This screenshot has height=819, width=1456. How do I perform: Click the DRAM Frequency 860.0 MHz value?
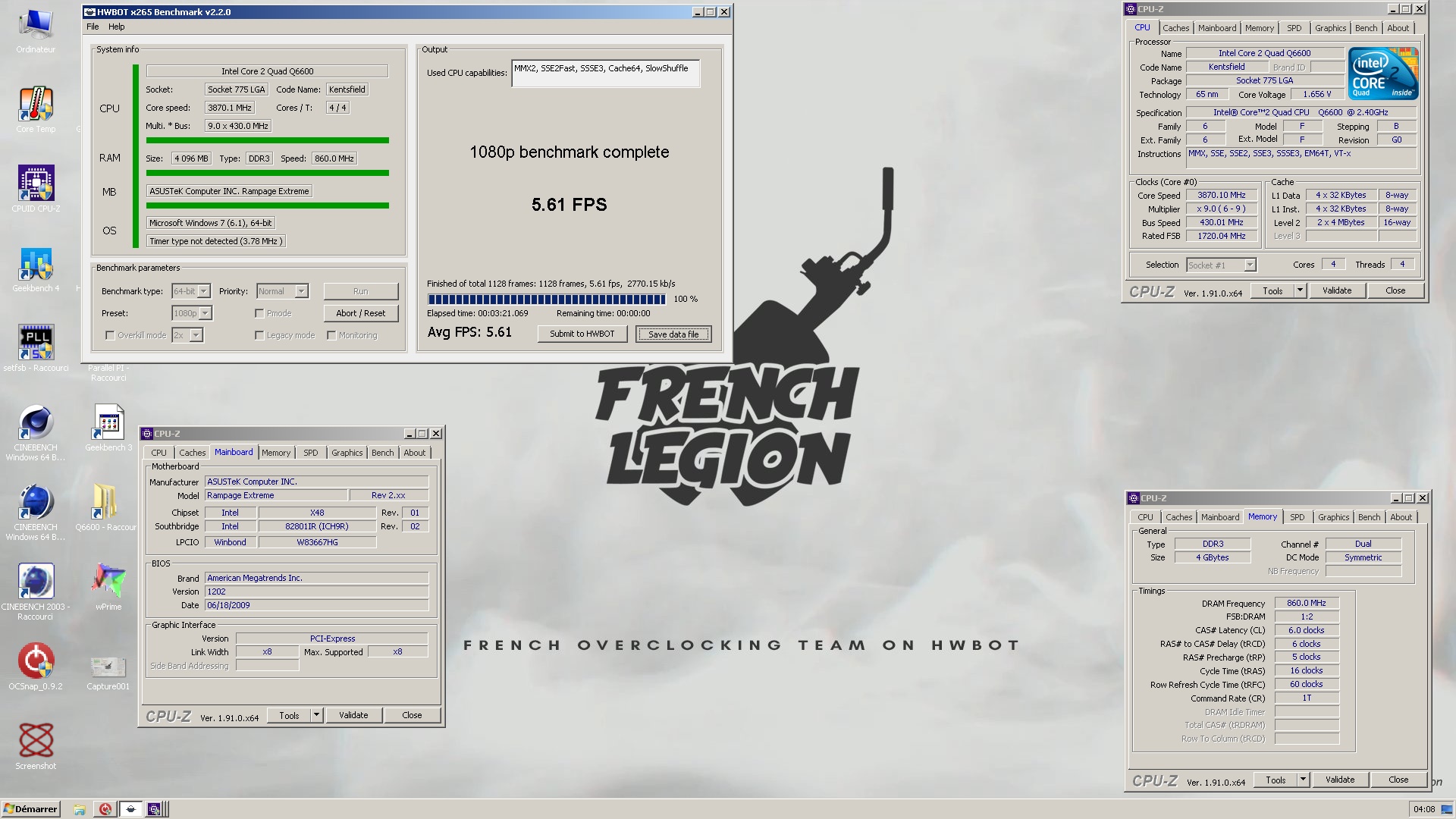[x=1306, y=603]
